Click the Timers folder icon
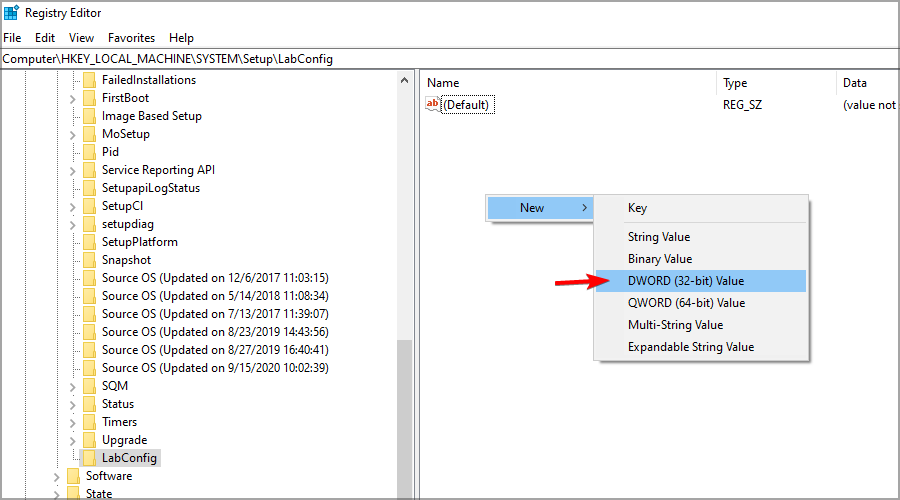Viewport: 900px width, 500px height. tap(89, 422)
